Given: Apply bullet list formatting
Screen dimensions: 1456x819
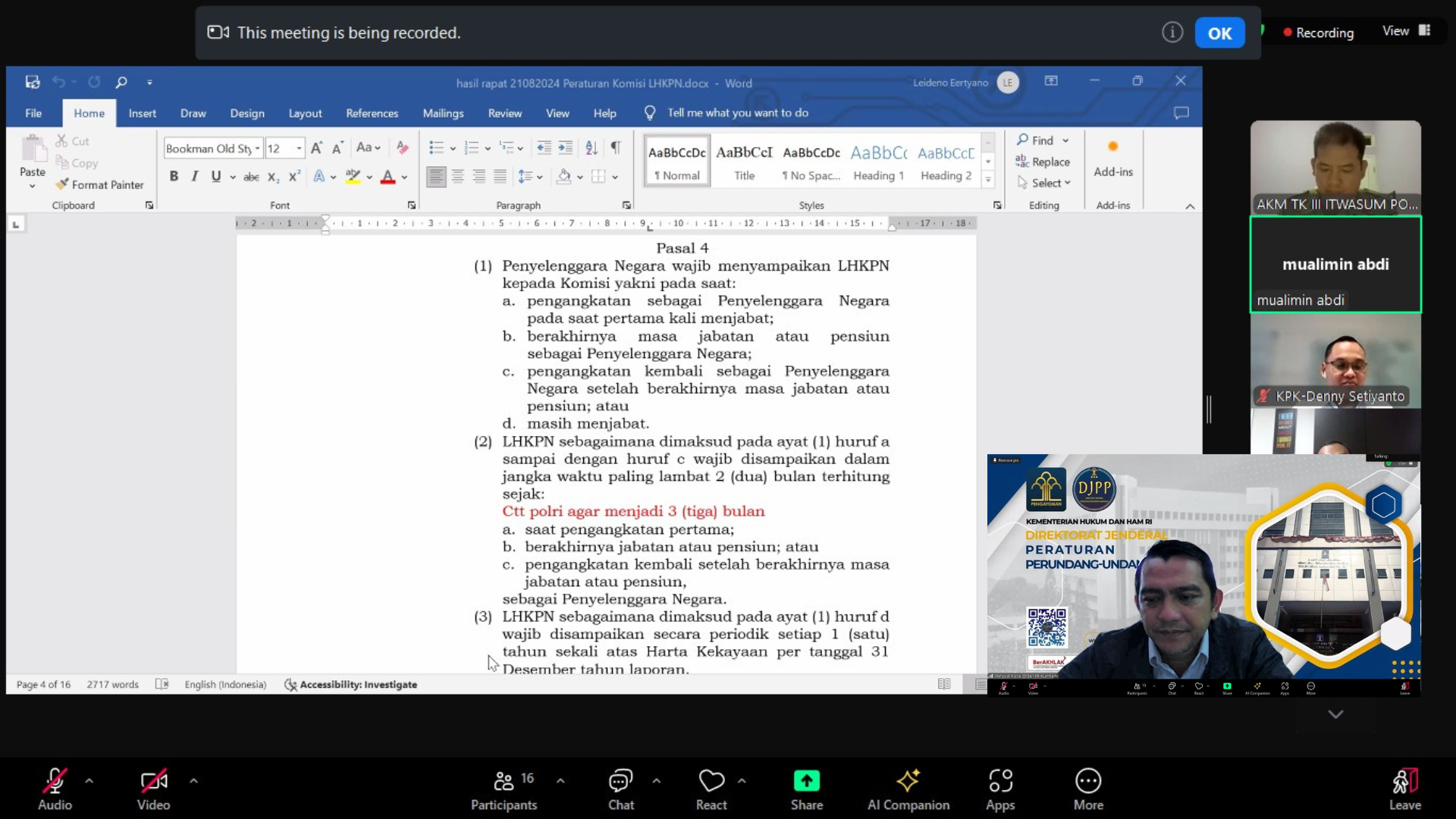Looking at the screenshot, I should [436, 148].
